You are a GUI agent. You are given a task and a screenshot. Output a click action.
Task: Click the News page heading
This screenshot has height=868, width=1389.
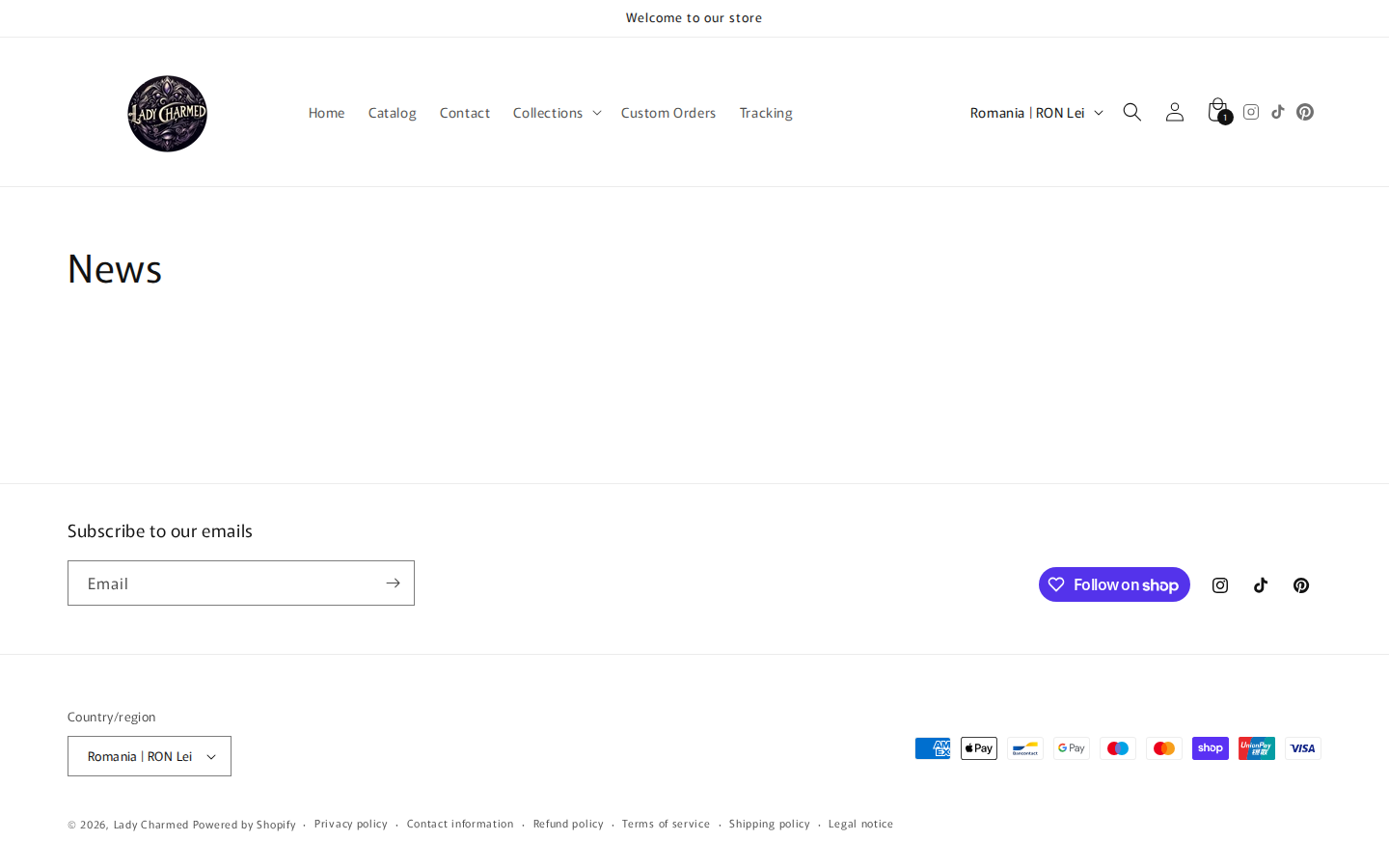(115, 269)
